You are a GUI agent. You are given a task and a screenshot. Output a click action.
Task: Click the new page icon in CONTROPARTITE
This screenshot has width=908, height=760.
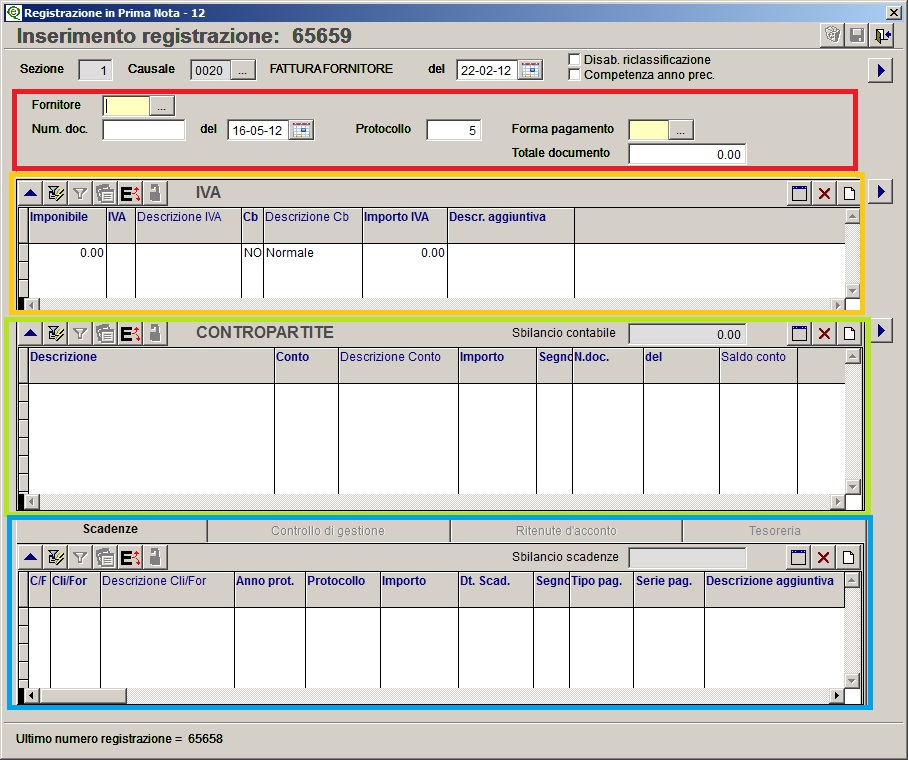click(x=849, y=333)
